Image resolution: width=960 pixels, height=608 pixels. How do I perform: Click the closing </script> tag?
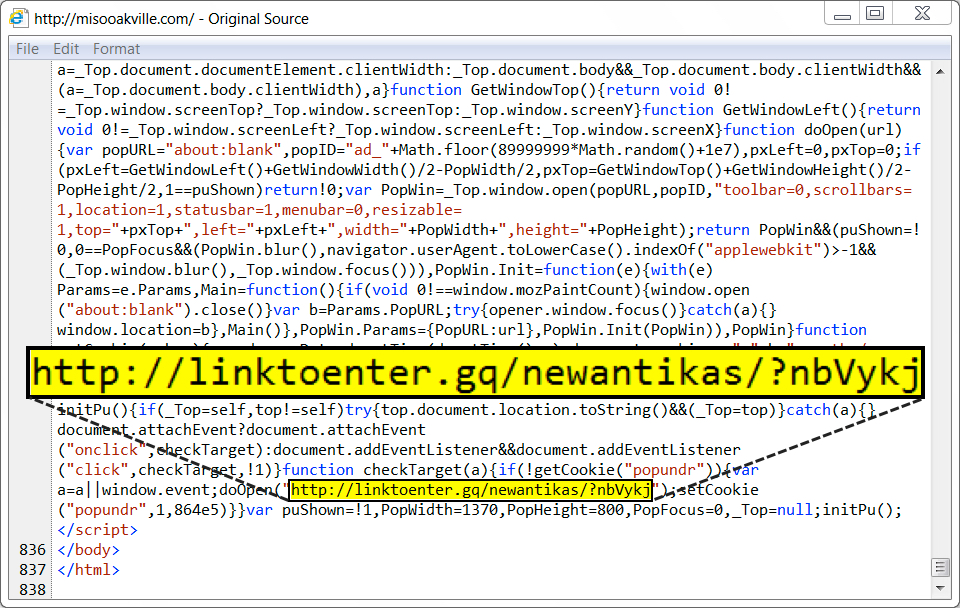97,530
